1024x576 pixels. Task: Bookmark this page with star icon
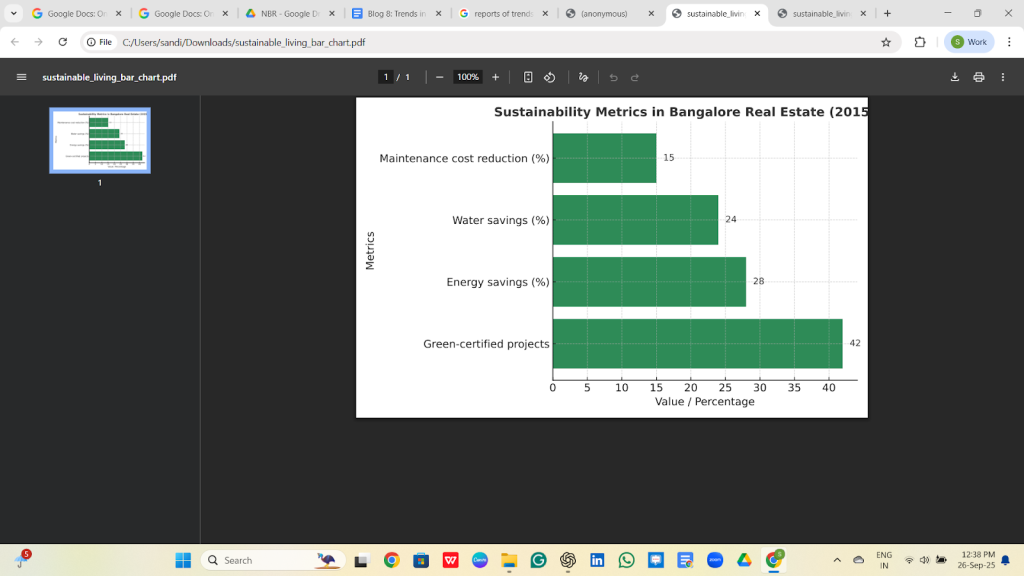[x=886, y=42]
